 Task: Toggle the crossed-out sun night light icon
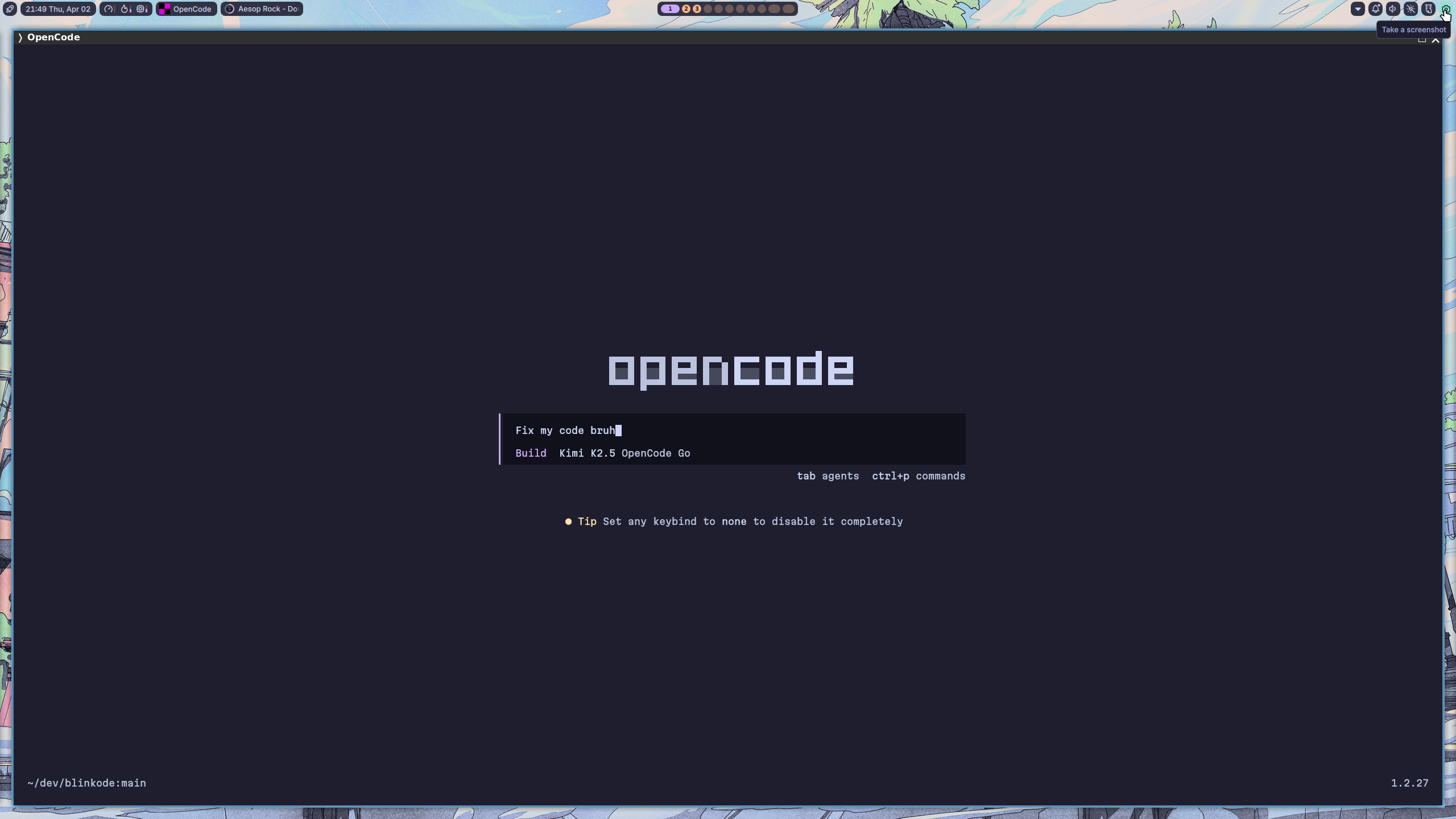(x=1410, y=9)
